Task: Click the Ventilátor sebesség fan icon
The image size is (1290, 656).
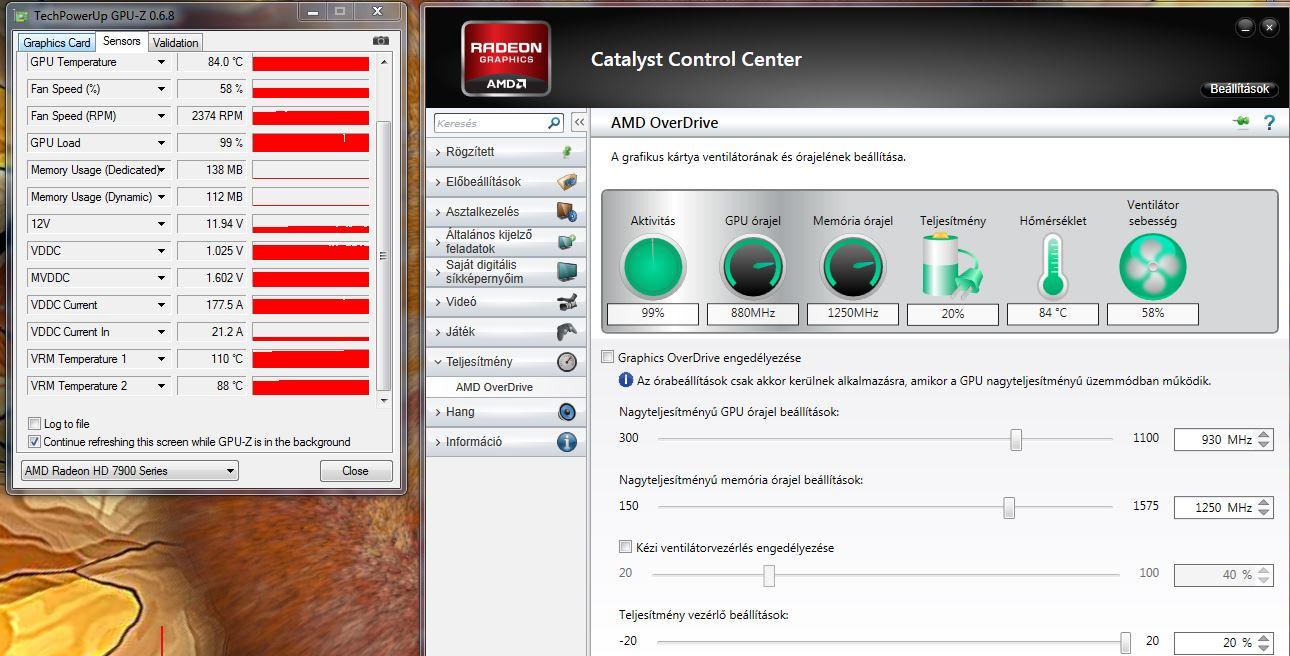Action: point(1152,267)
